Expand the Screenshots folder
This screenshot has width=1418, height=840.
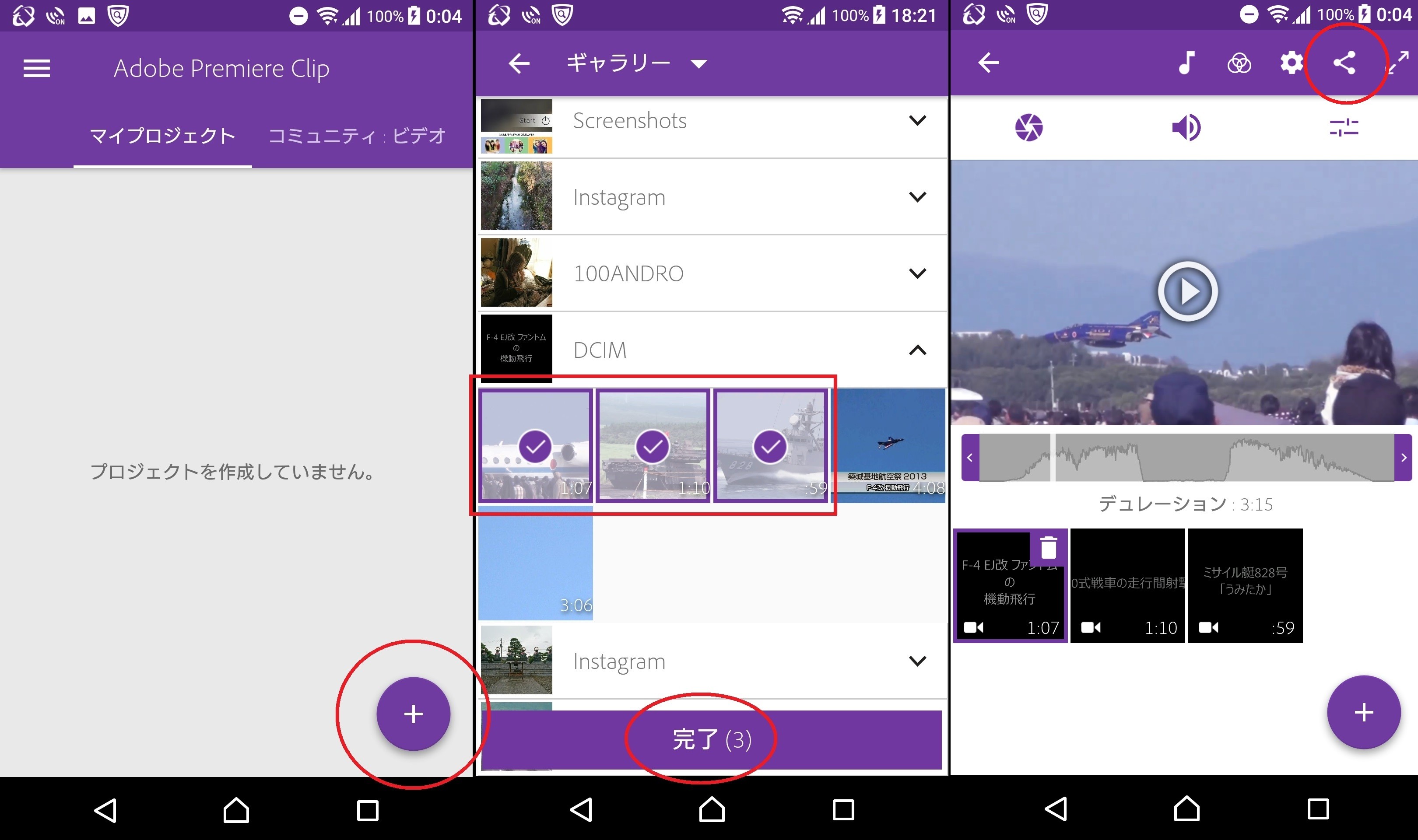[x=917, y=121]
